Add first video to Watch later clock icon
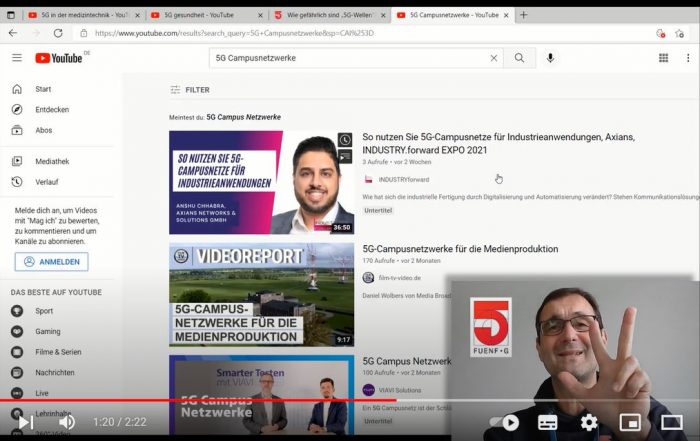The image size is (700, 441). tap(345, 140)
